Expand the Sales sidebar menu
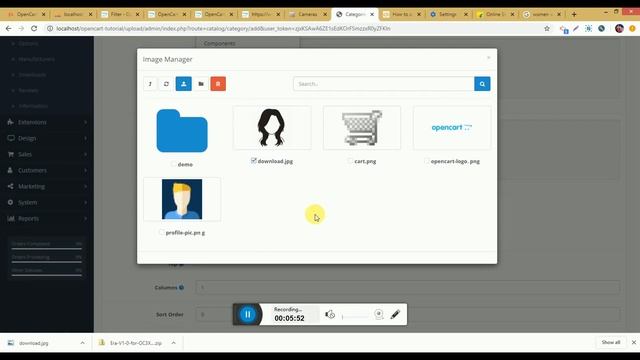 coord(47,154)
